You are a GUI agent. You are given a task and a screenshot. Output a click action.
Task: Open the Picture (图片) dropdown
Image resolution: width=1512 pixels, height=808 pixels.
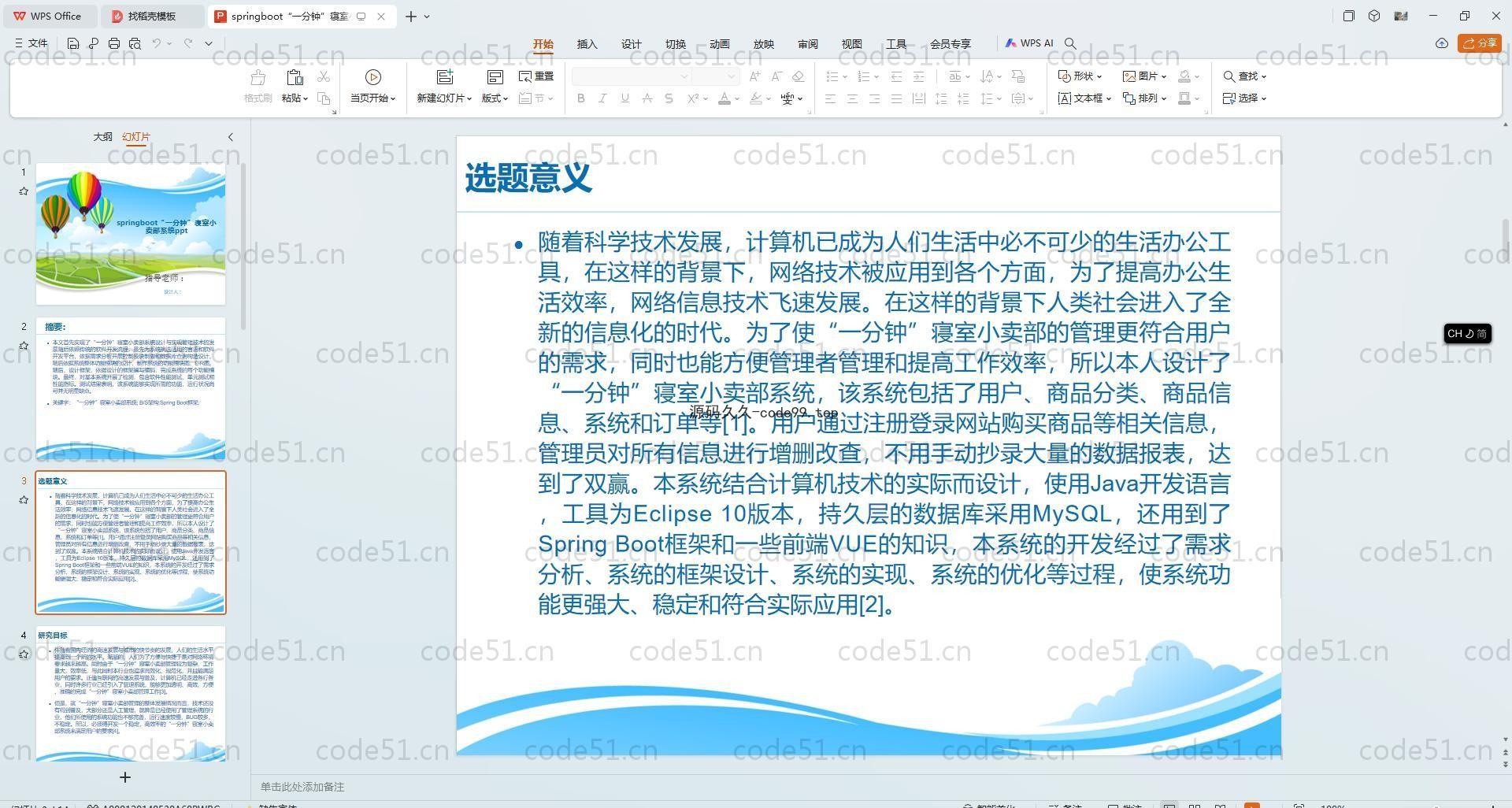1144,76
